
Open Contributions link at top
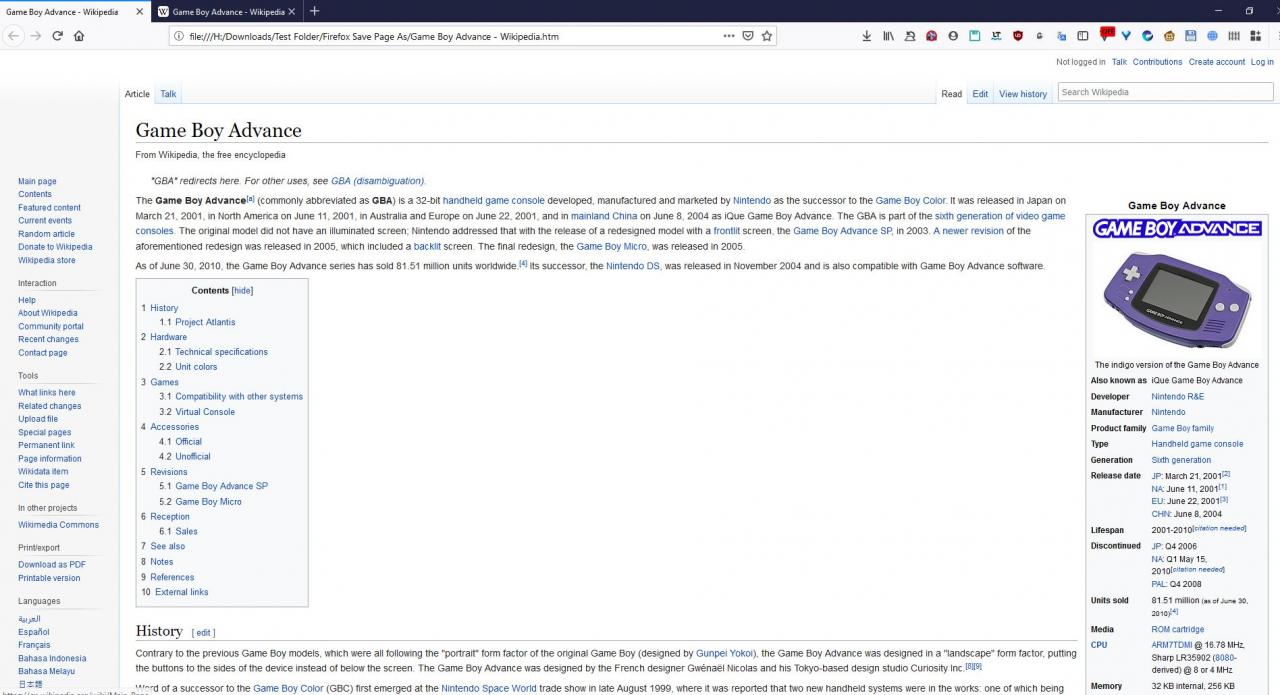click(1157, 62)
